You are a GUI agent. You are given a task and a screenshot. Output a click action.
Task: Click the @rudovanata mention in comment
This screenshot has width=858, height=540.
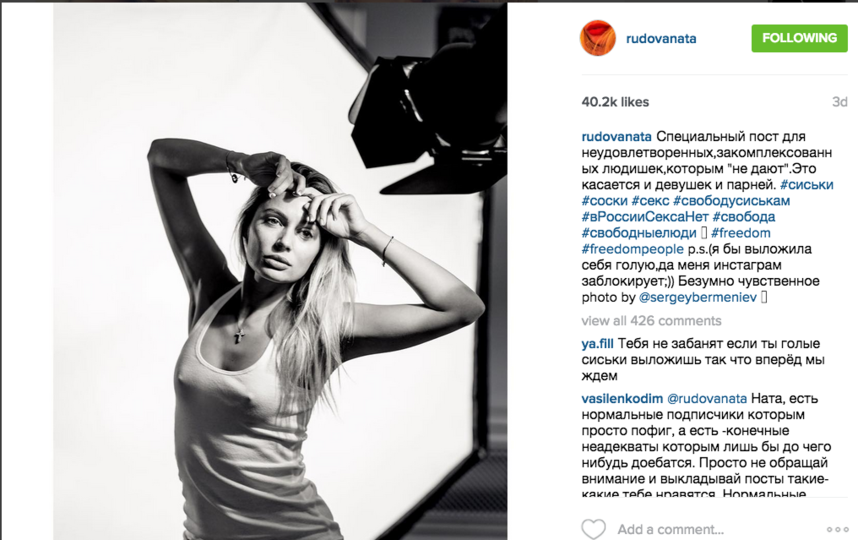(x=707, y=398)
